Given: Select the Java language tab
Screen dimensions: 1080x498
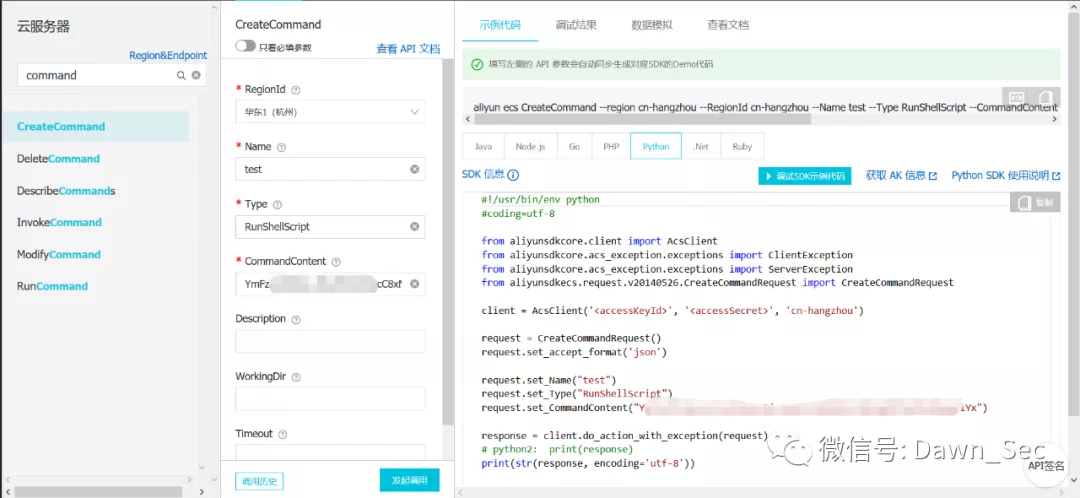Looking at the screenshot, I should click(484, 147).
